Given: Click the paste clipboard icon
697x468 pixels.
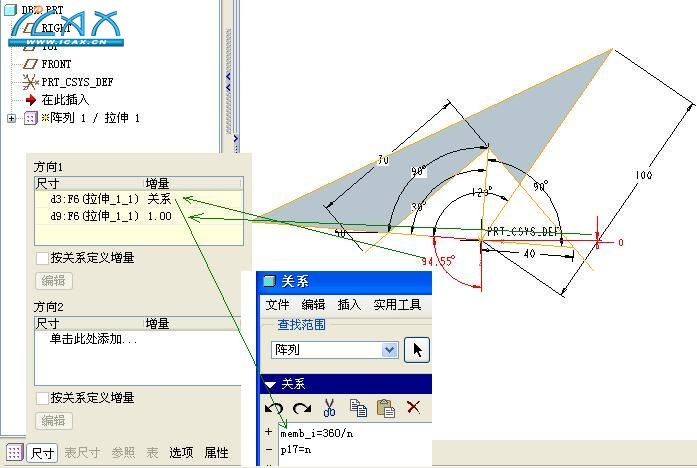Looking at the screenshot, I should (x=385, y=408).
